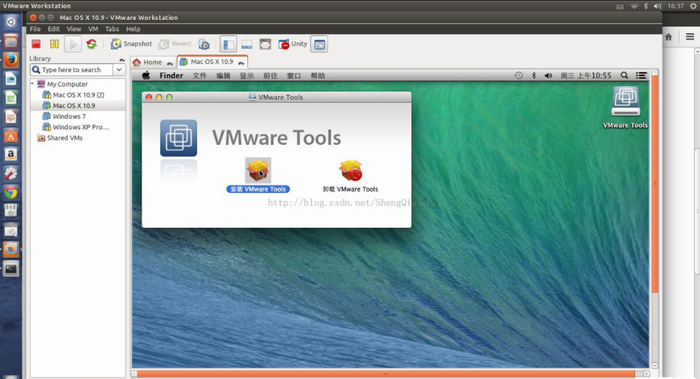The image size is (700, 379).
Task: Open the 帮助 menu in Finder
Action: click(318, 76)
